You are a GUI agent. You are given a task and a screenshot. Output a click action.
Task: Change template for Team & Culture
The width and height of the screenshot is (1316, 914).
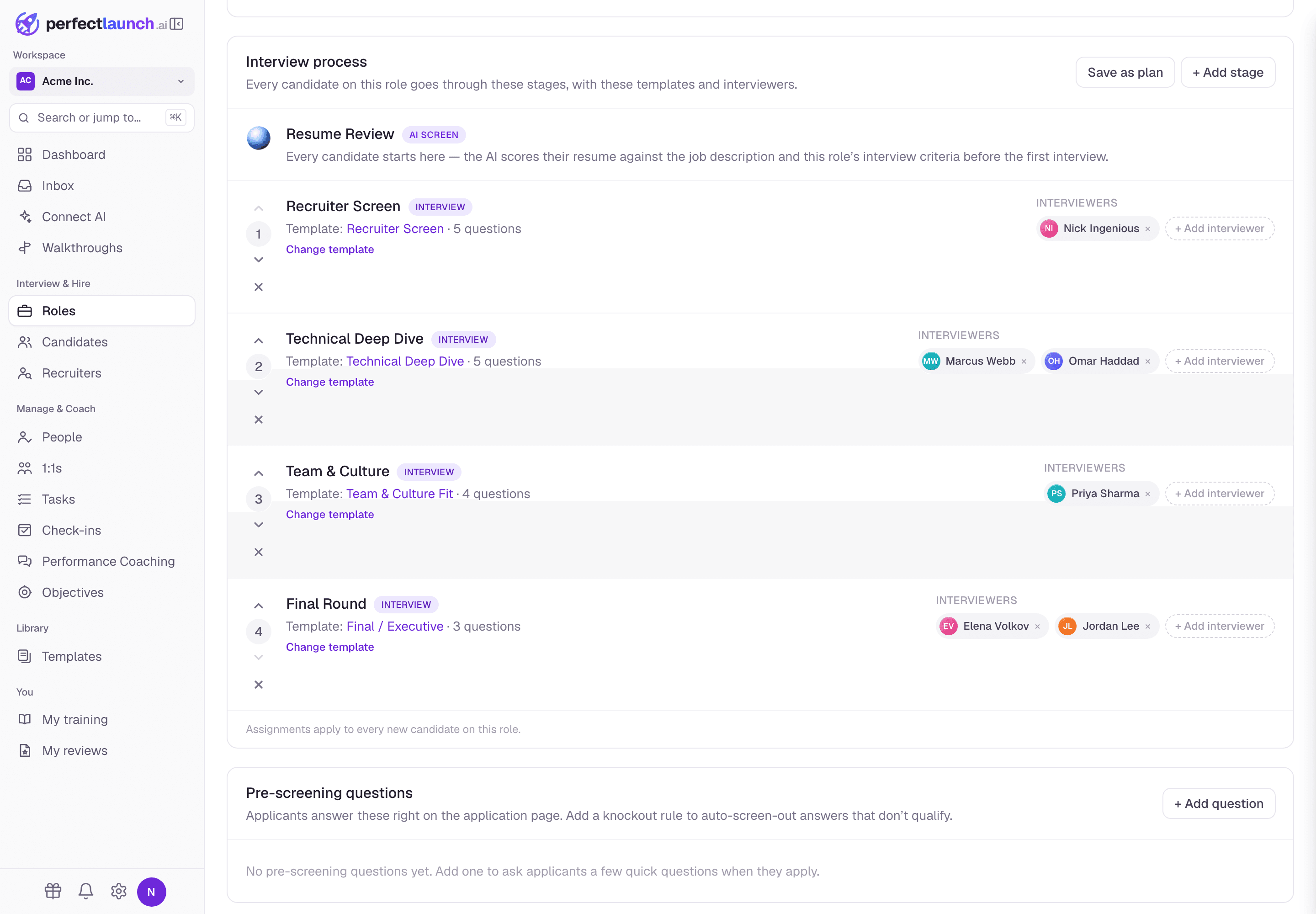pyautogui.click(x=330, y=514)
